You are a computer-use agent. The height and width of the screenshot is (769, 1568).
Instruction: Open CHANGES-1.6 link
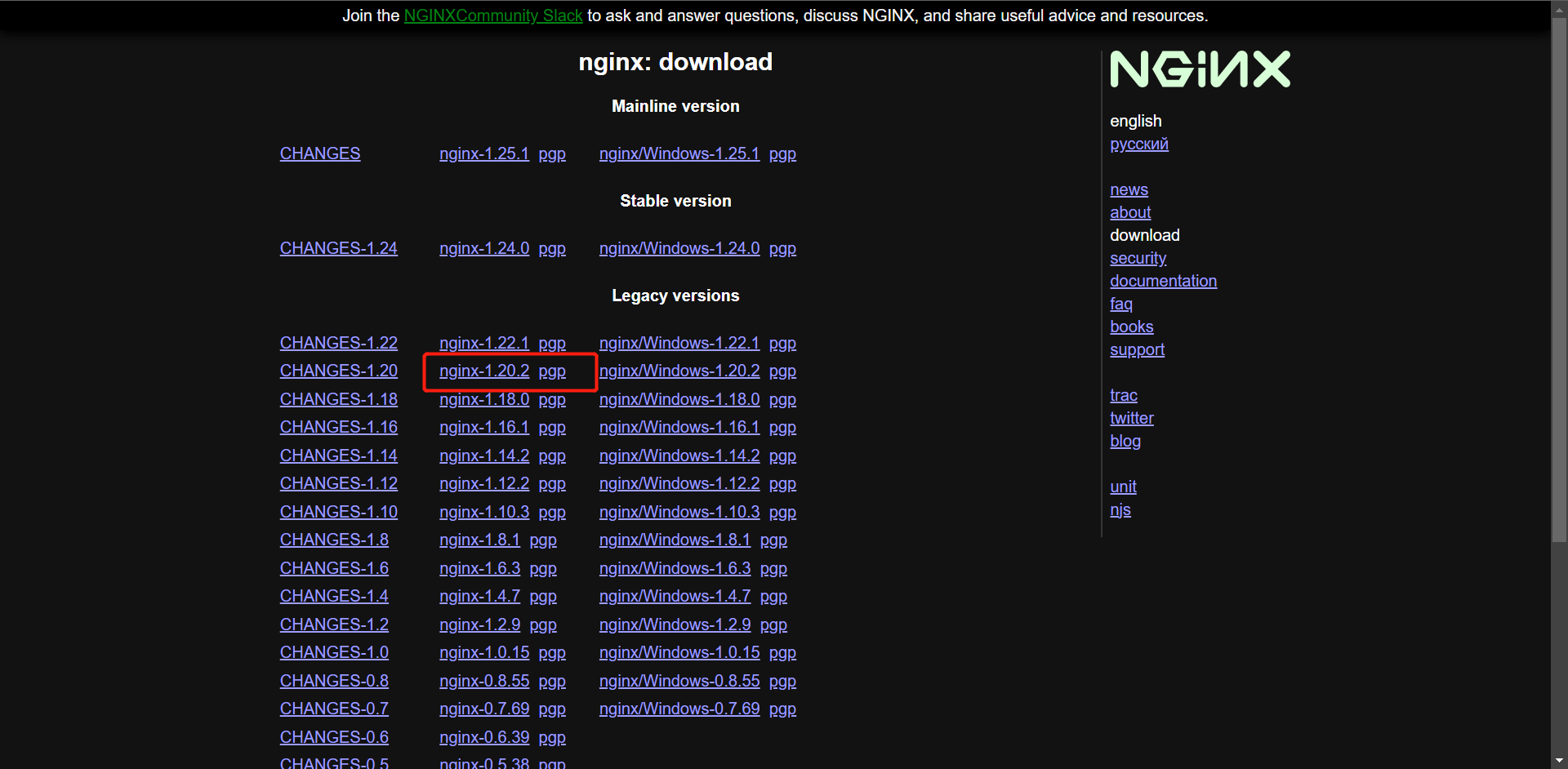(x=334, y=568)
